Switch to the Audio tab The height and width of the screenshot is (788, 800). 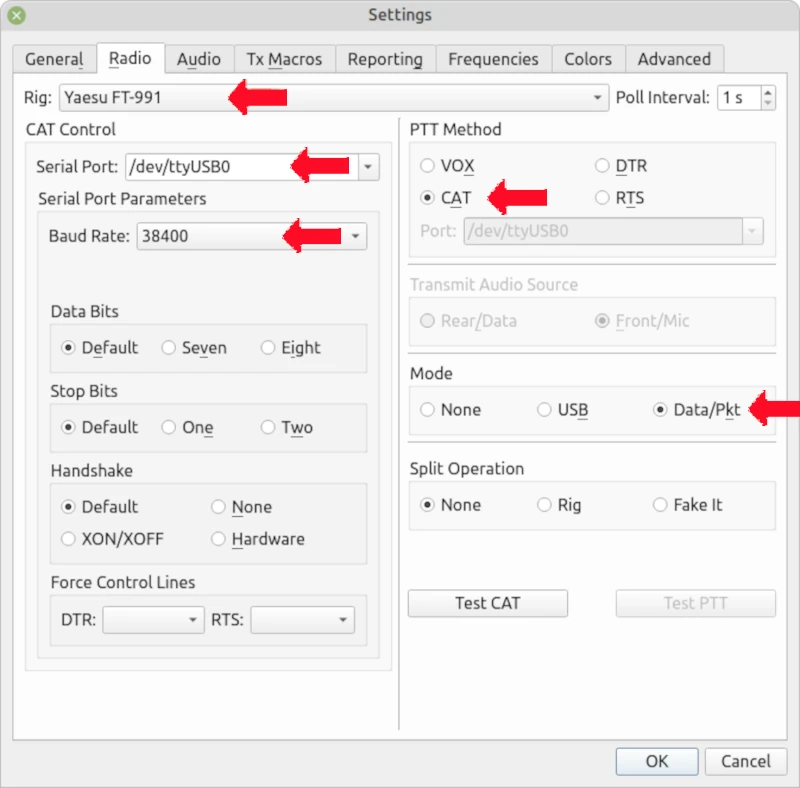click(x=198, y=59)
